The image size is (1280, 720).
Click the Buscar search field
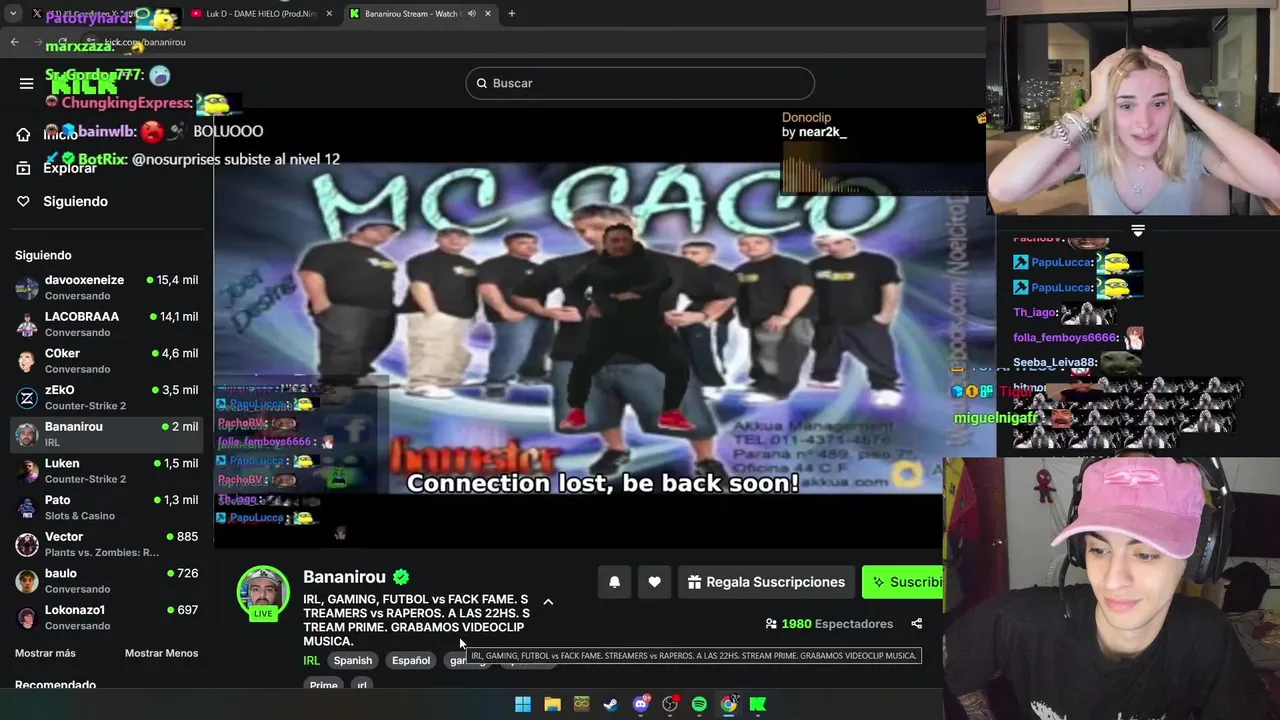point(640,83)
